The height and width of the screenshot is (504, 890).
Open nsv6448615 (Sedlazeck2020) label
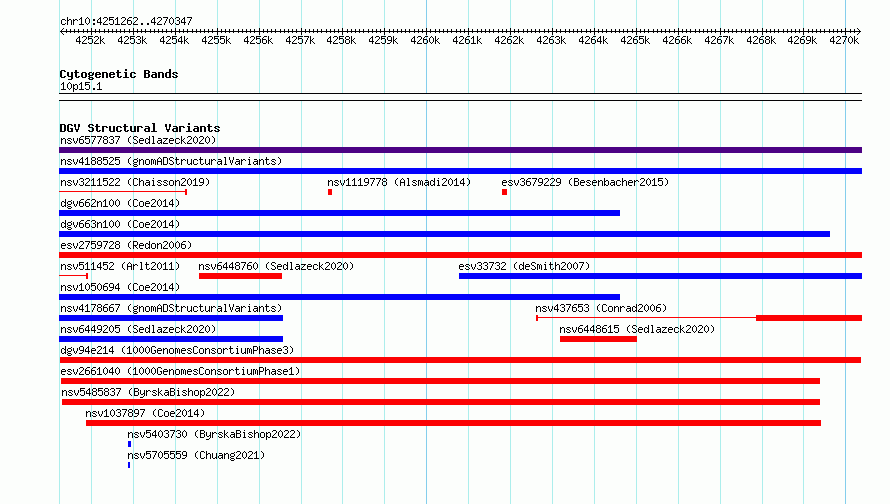637,329
